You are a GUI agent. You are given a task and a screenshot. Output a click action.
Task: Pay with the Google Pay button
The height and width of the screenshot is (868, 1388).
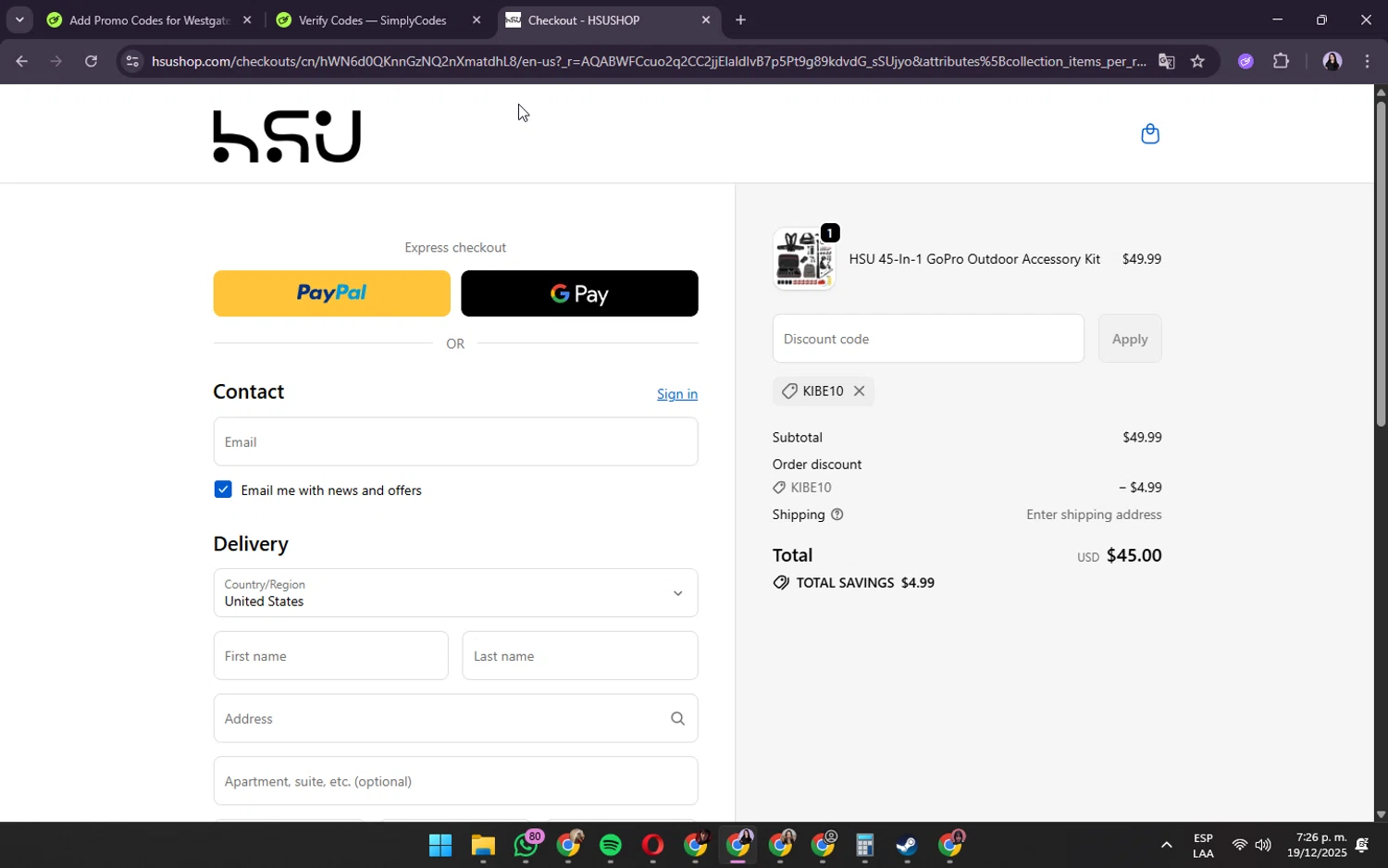tap(579, 293)
